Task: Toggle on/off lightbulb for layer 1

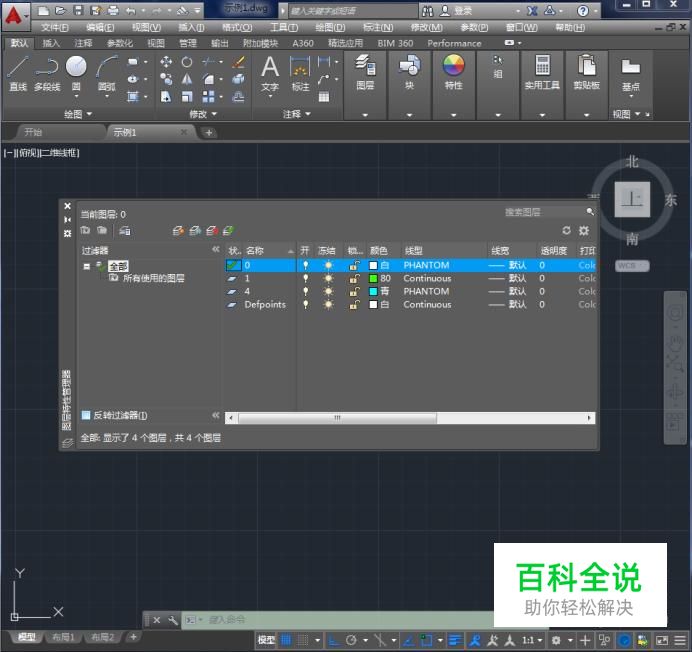Action: (306, 279)
